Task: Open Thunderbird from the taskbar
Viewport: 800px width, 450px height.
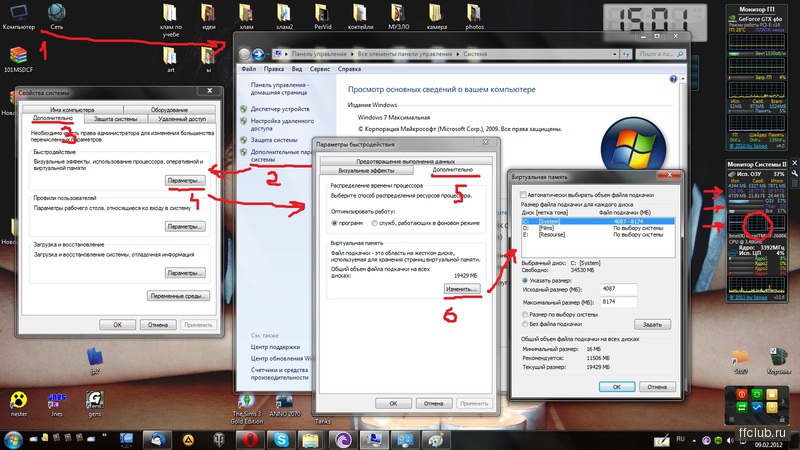Action: [157, 440]
